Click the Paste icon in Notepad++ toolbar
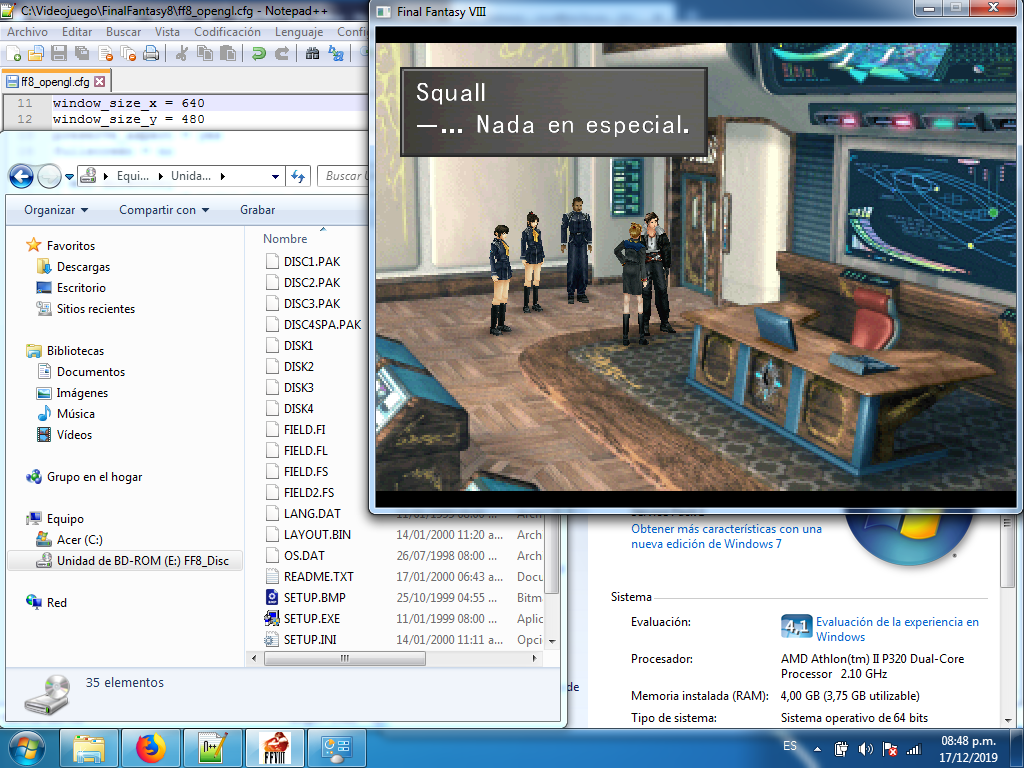Viewport: 1024px width, 768px height. click(227, 54)
